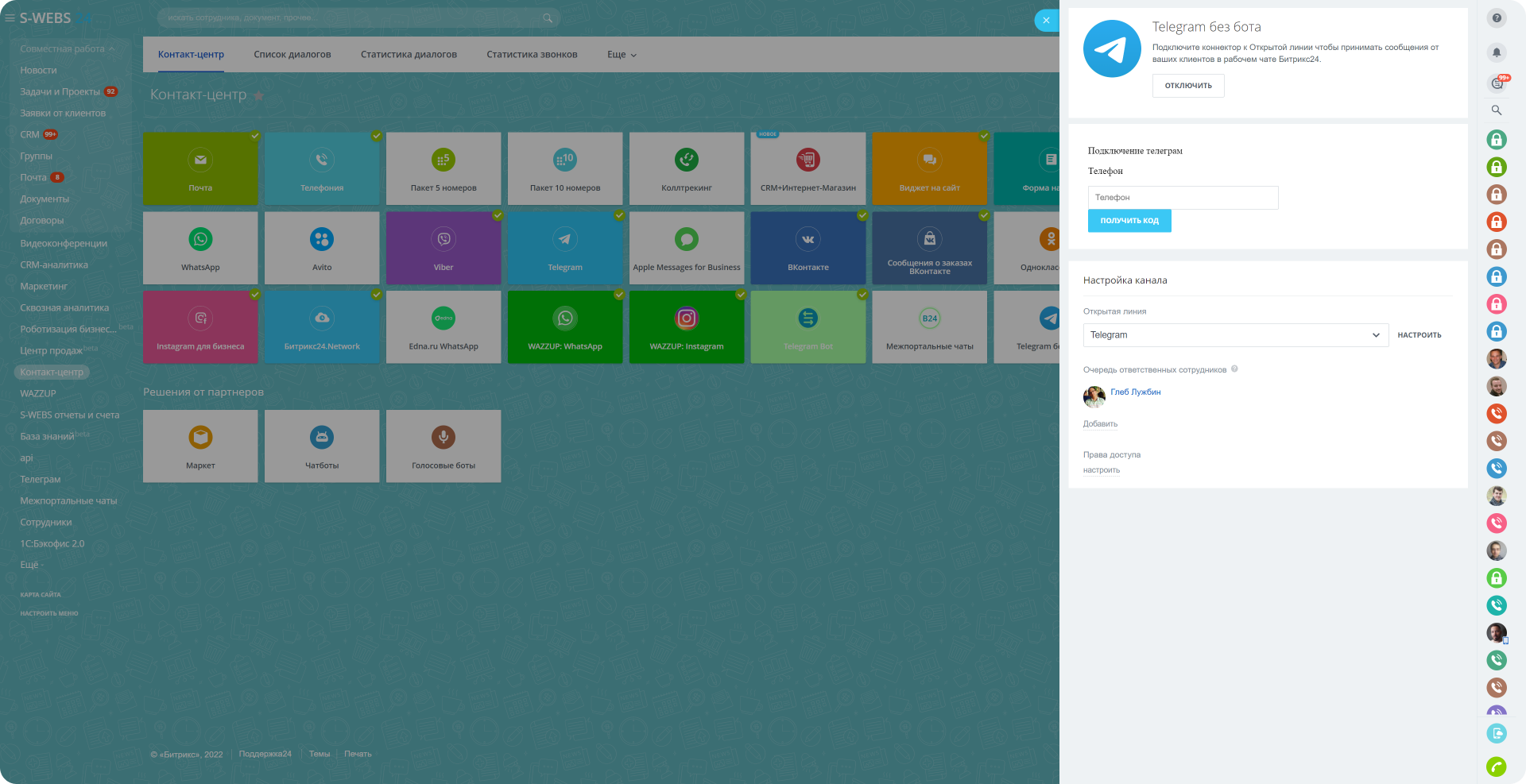Close the Telegram settings side panel
The width and height of the screenshot is (1526, 784).
[1046, 21]
